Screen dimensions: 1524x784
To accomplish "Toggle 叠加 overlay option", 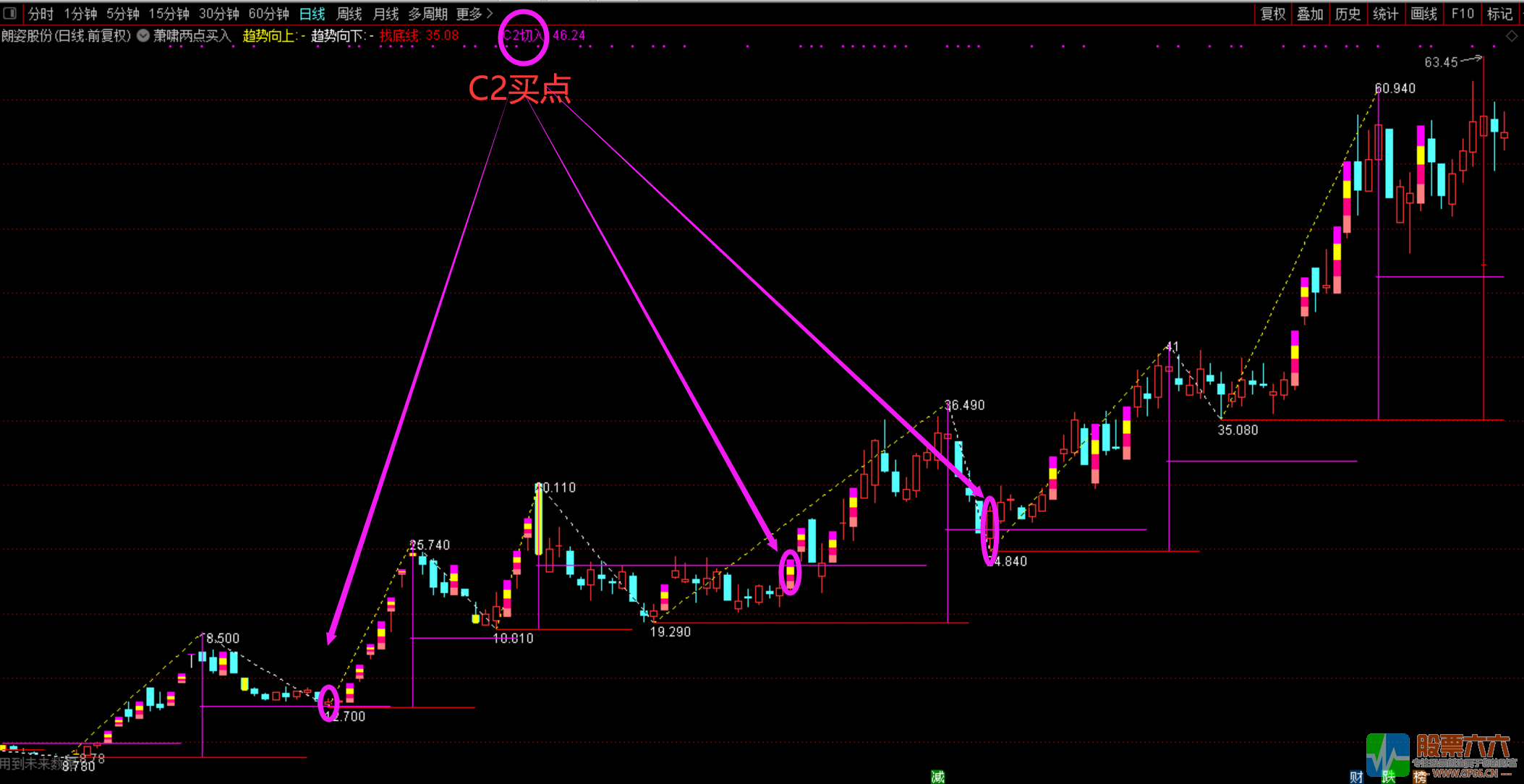I will 1310,14.
